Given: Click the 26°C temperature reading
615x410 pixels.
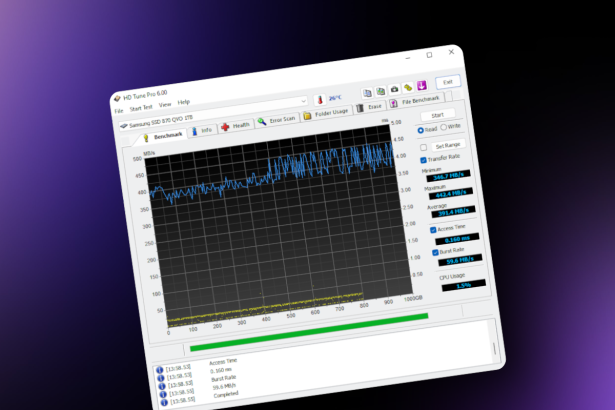Looking at the screenshot, I should coord(335,98).
